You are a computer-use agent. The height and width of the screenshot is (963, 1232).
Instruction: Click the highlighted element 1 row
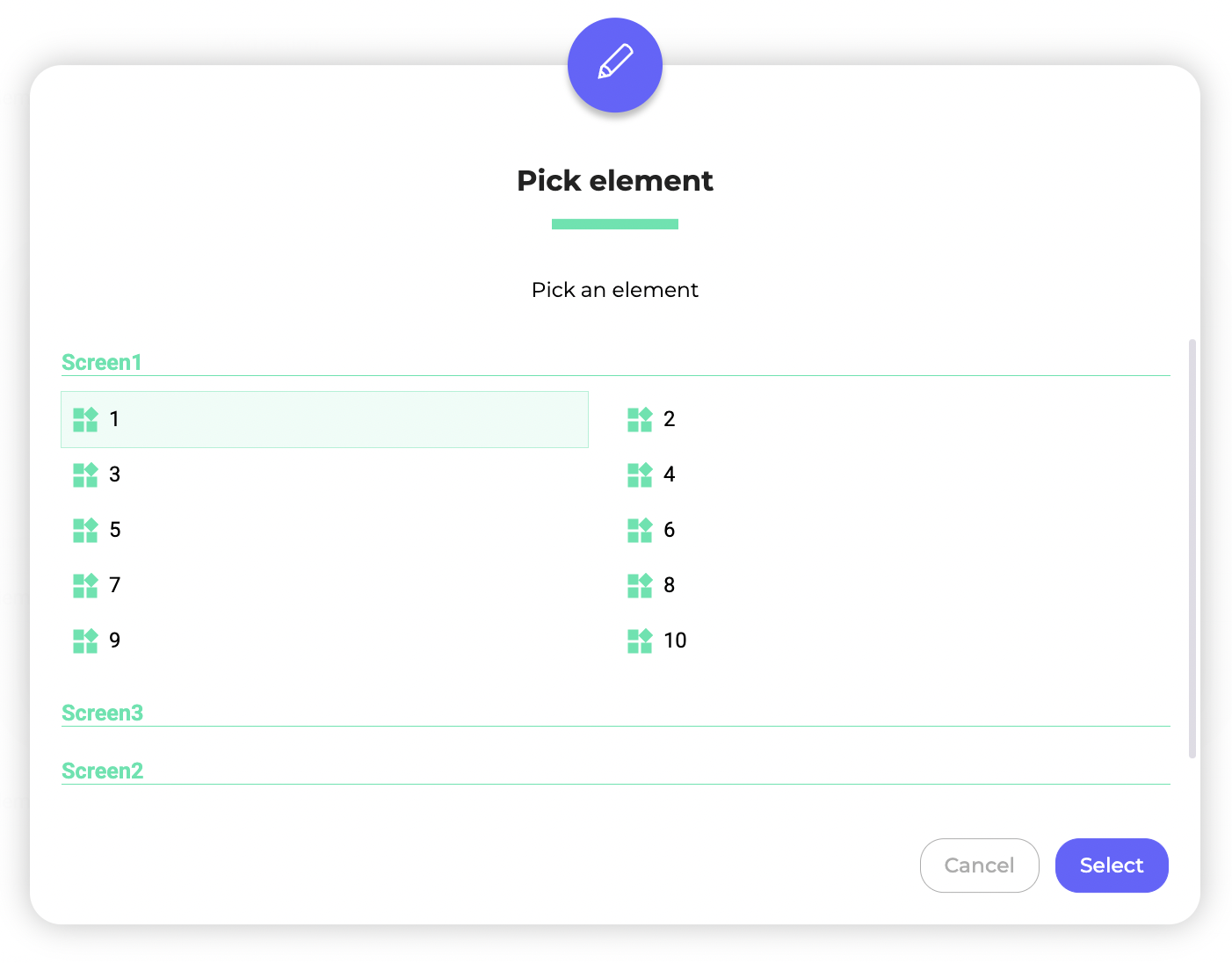tap(324, 419)
